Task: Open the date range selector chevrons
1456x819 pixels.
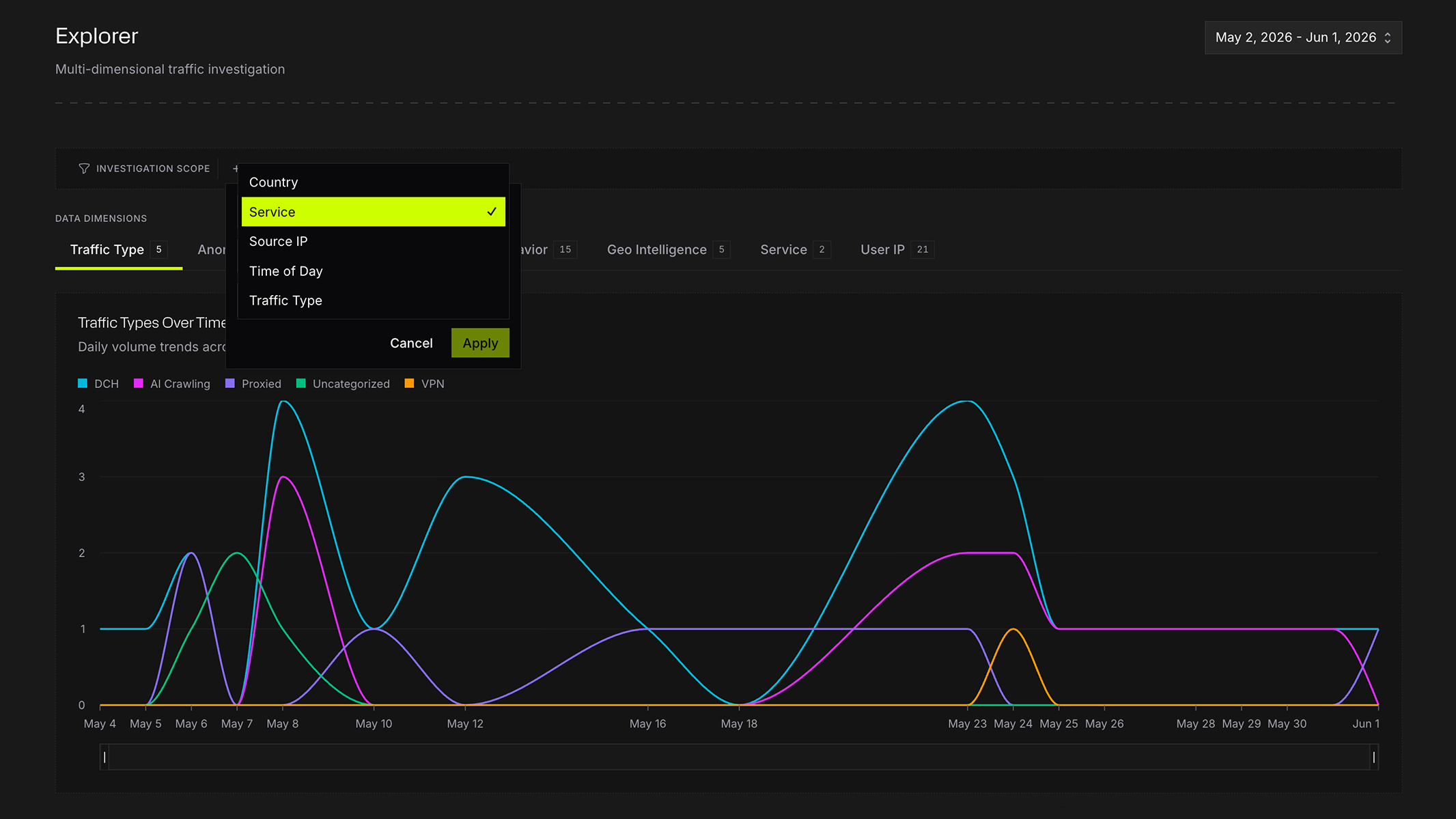Action: point(1387,38)
